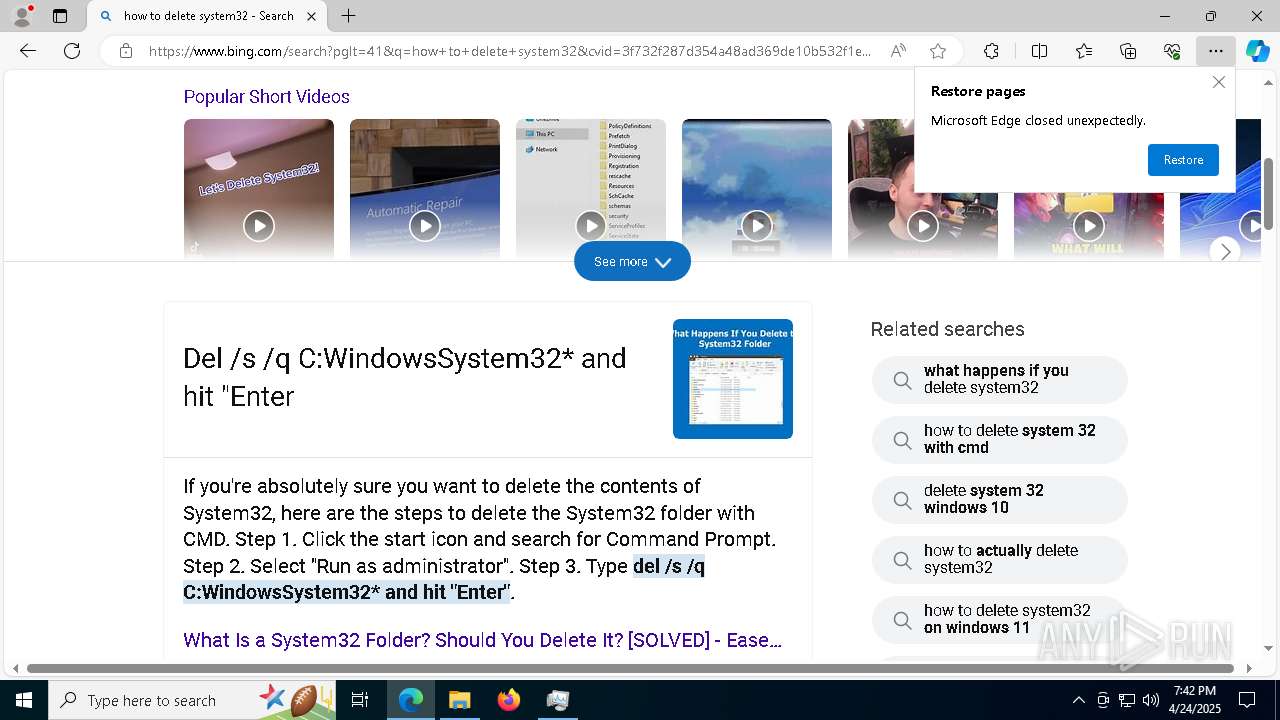
Task: Activate Read aloud icon in address bar
Action: (x=898, y=51)
